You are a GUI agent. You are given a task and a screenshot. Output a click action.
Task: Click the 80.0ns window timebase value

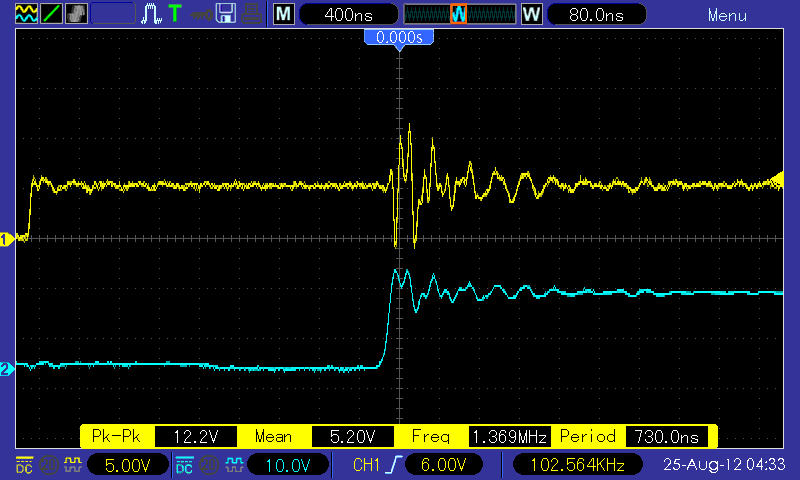click(x=596, y=14)
